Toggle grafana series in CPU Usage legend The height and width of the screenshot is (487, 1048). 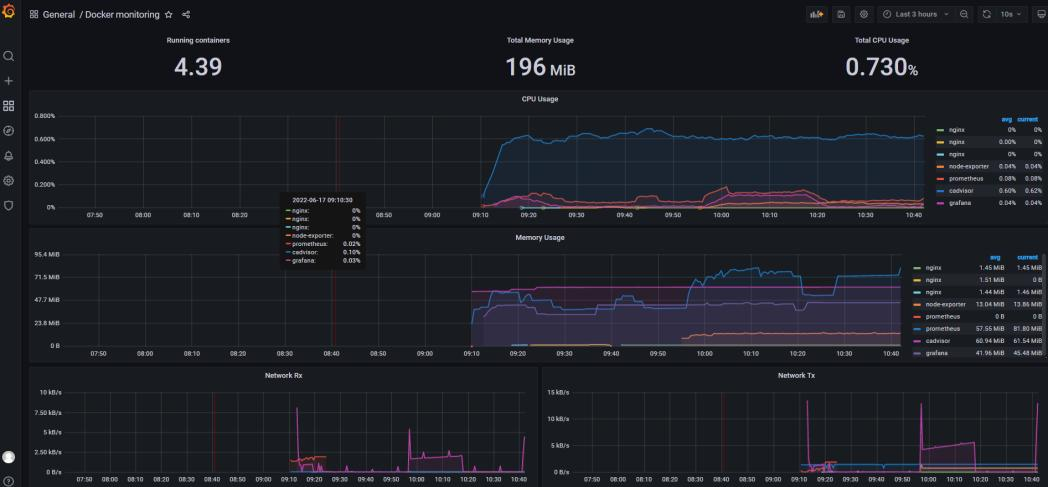tap(959, 202)
